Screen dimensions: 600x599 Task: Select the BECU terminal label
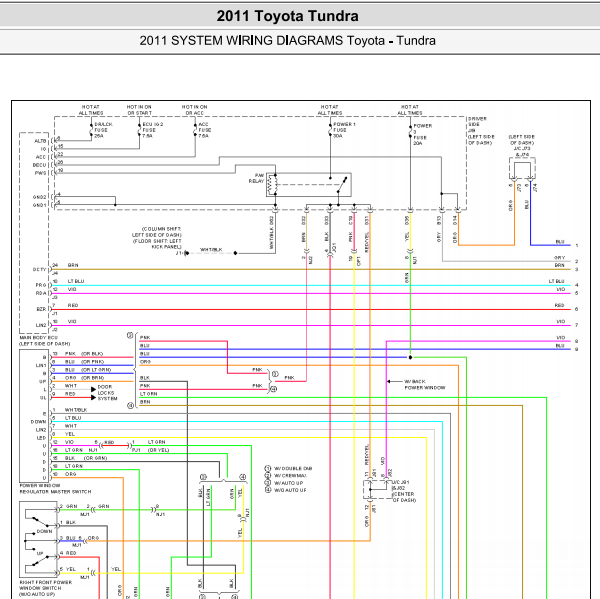tap(39, 165)
